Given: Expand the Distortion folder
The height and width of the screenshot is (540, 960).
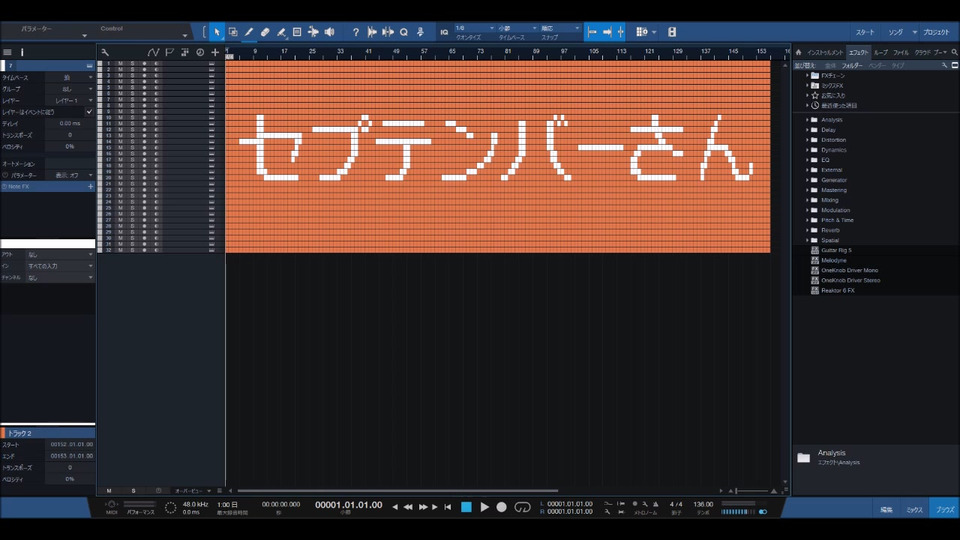Looking at the screenshot, I should pyautogui.click(x=807, y=140).
